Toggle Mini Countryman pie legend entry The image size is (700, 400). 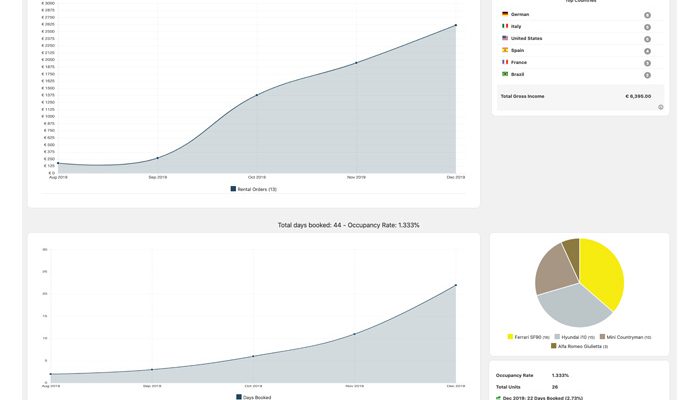pos(625,337)
